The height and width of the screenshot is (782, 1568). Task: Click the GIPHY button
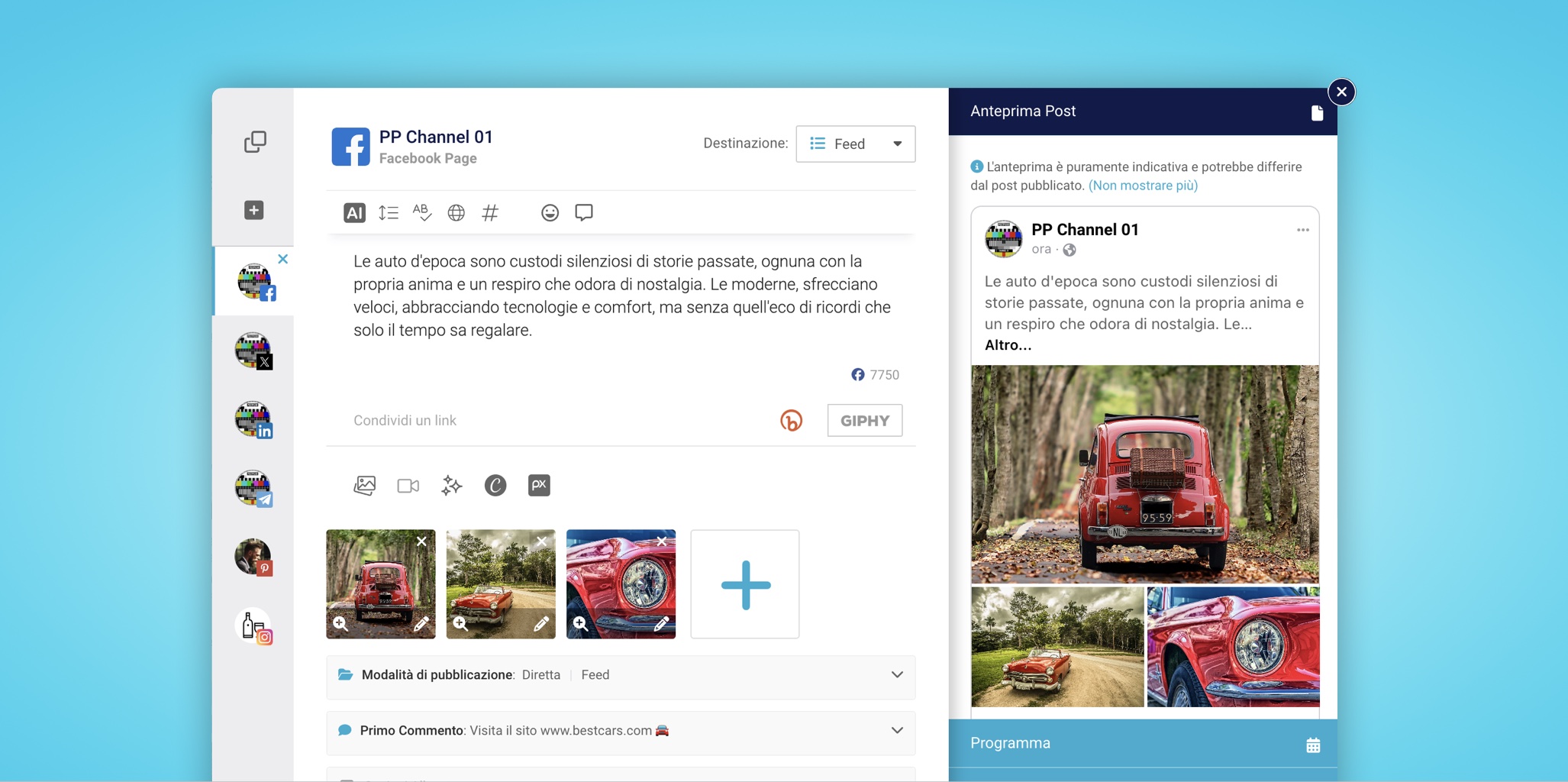864,421
